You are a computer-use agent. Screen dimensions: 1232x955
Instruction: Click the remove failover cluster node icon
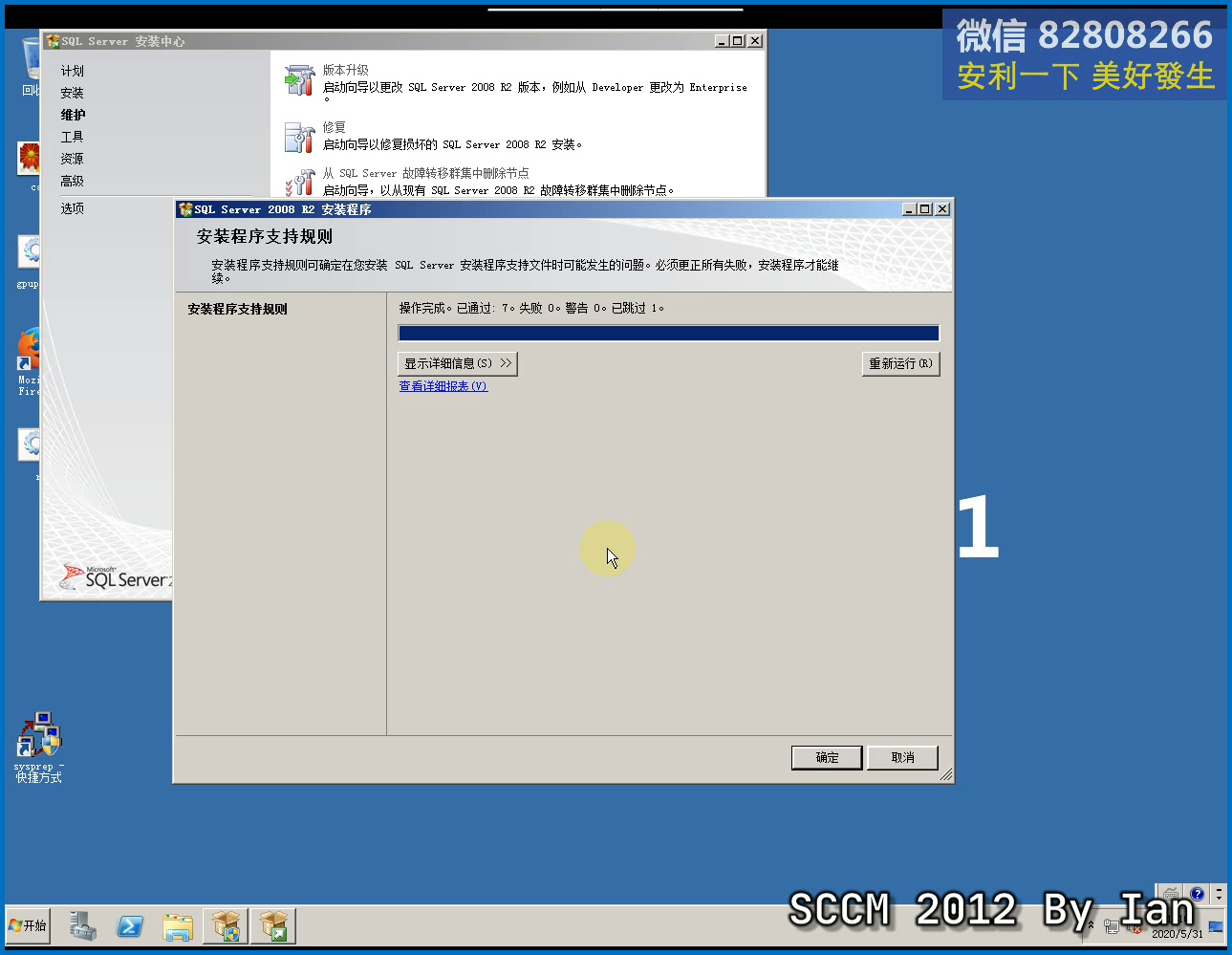(299, 183)
